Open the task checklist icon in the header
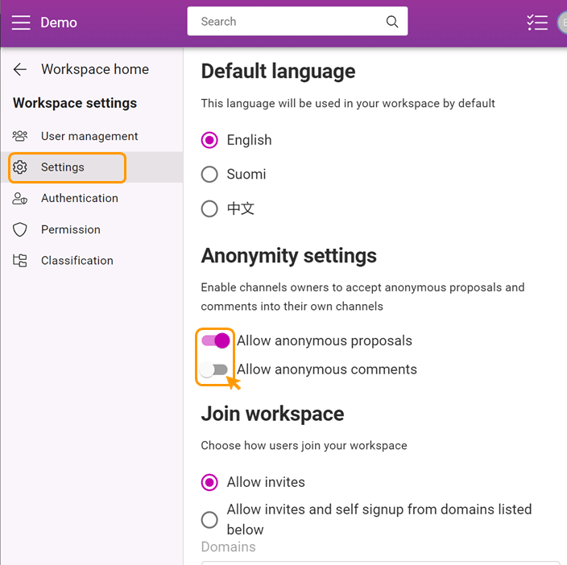Viewport: 567px width, 565px height. [537, 22]
